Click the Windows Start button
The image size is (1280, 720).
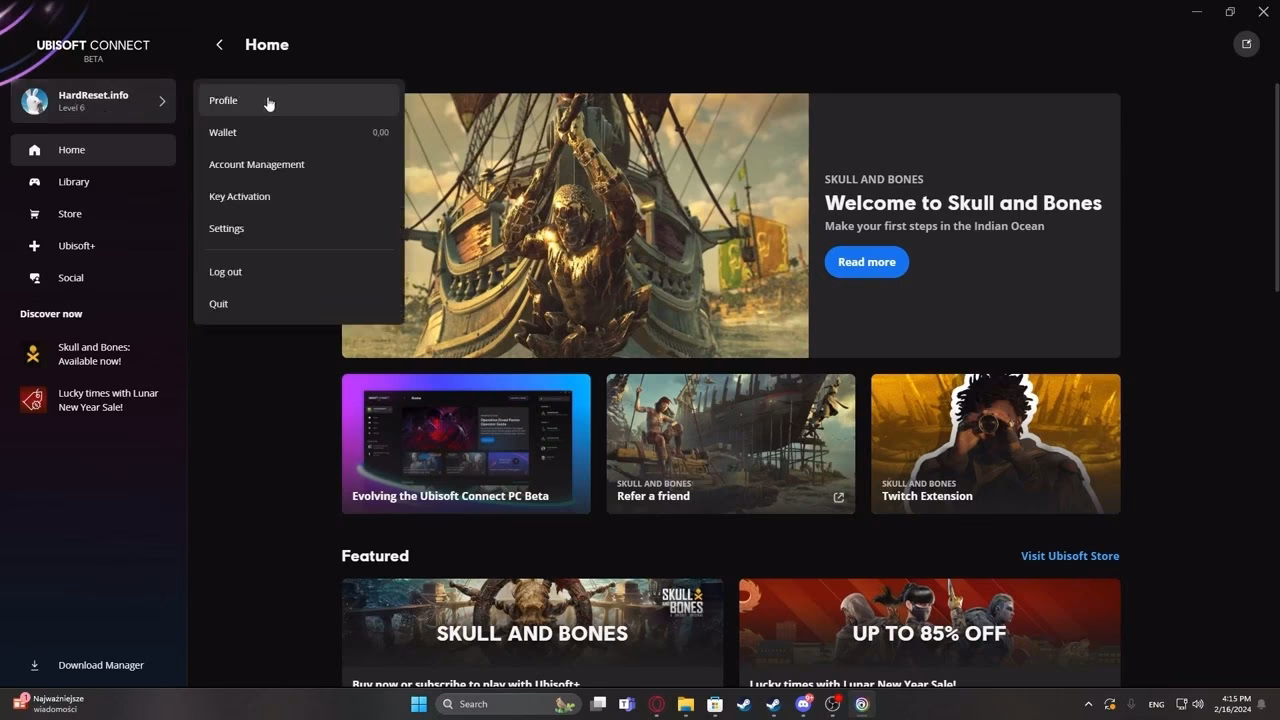coord(419,704)
